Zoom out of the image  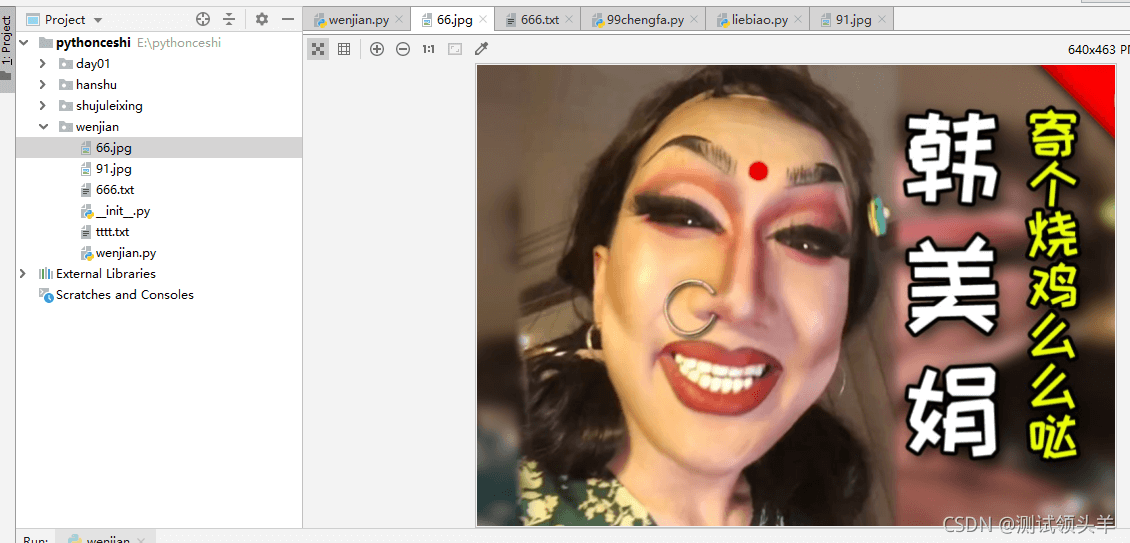coord(403,49)
